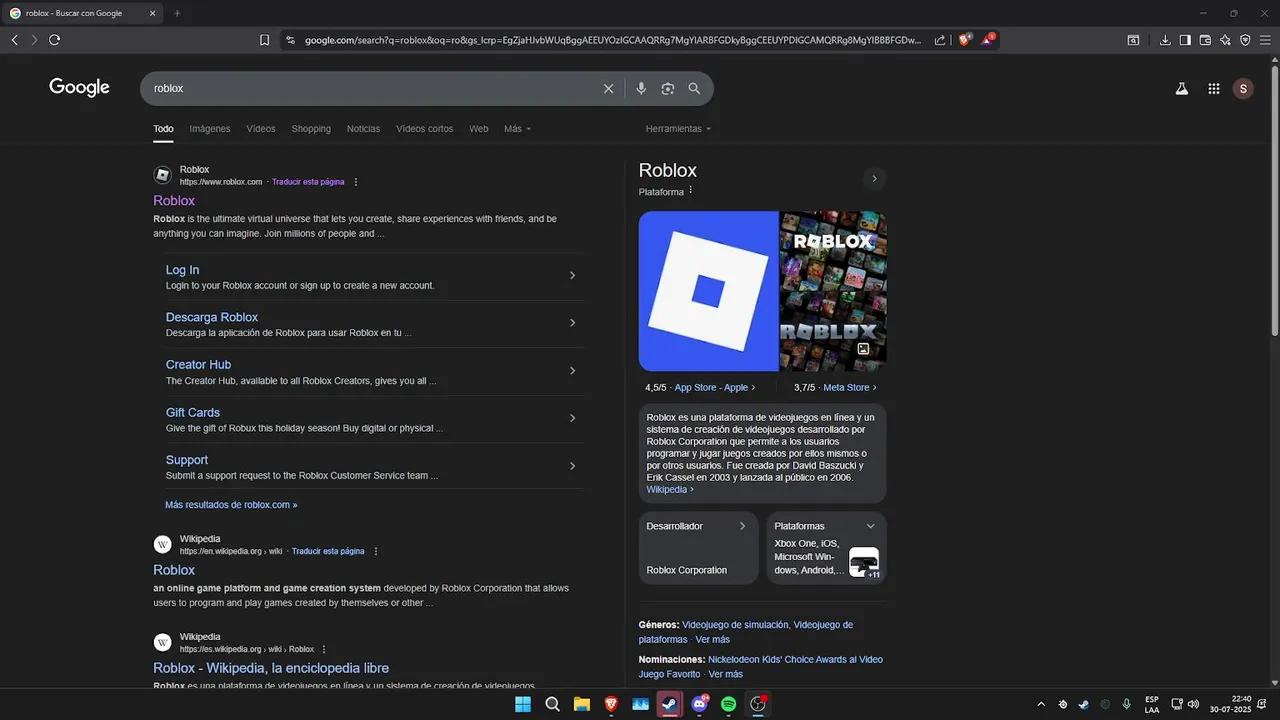Switch to Shopping results tab
1280x720 pixels.
click(x=311, y=129)
